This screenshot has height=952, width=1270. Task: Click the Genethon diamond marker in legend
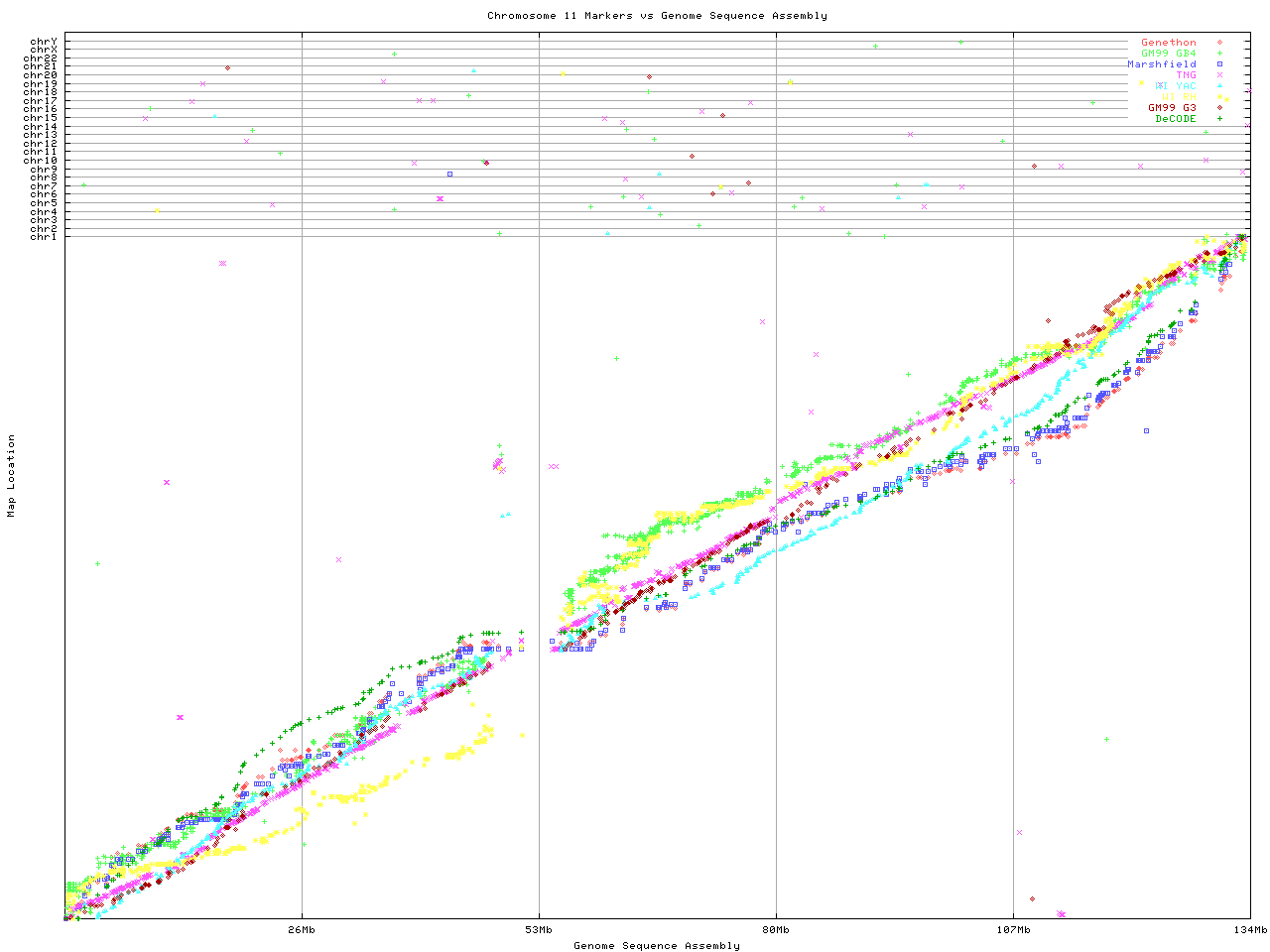click(1219, 43)
